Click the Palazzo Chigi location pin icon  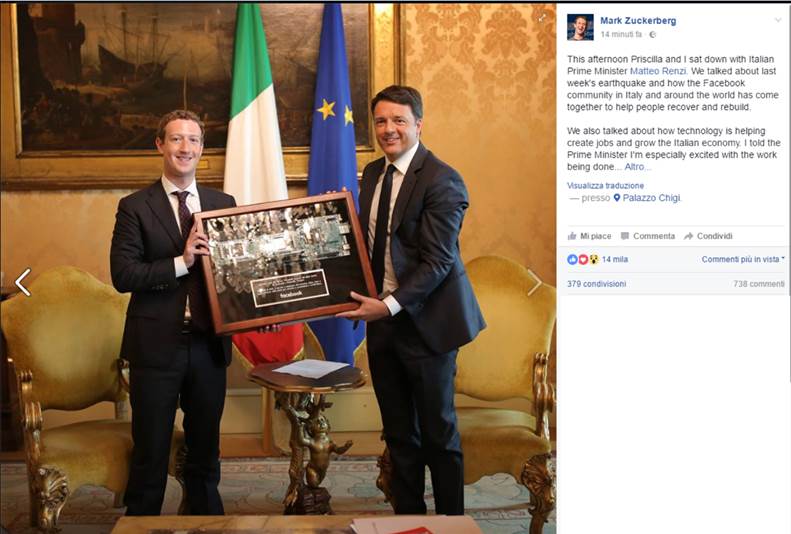[616, 198]
